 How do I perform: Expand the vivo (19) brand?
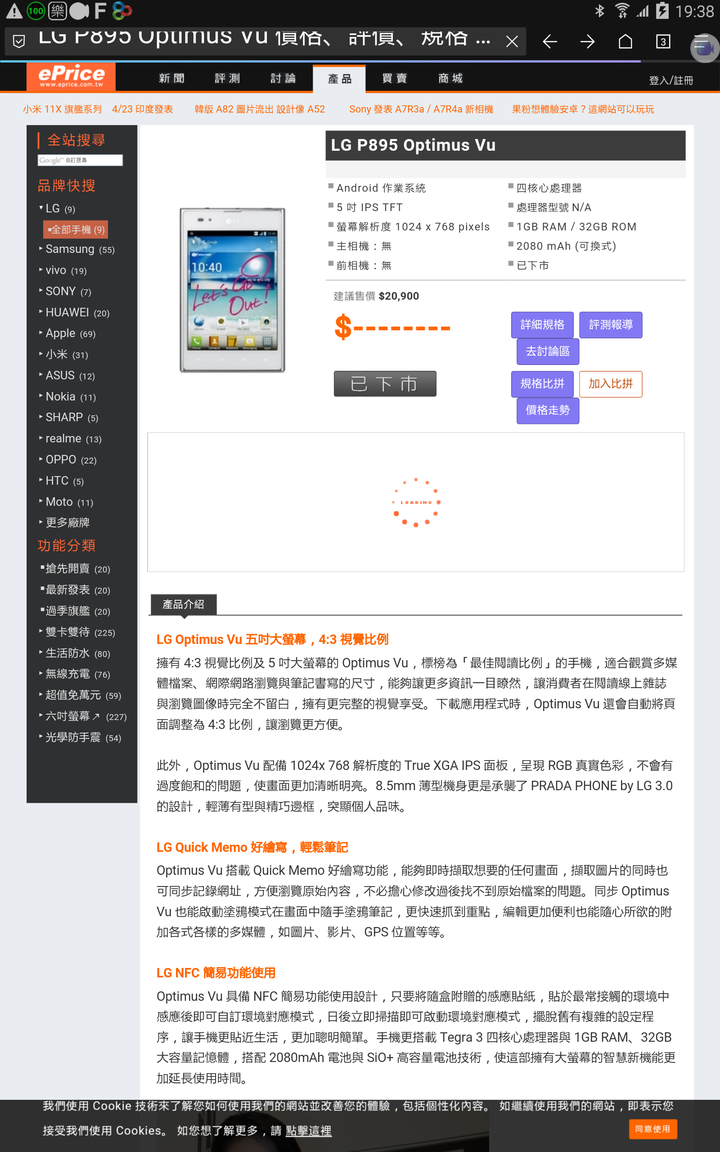tap(62, 270)
